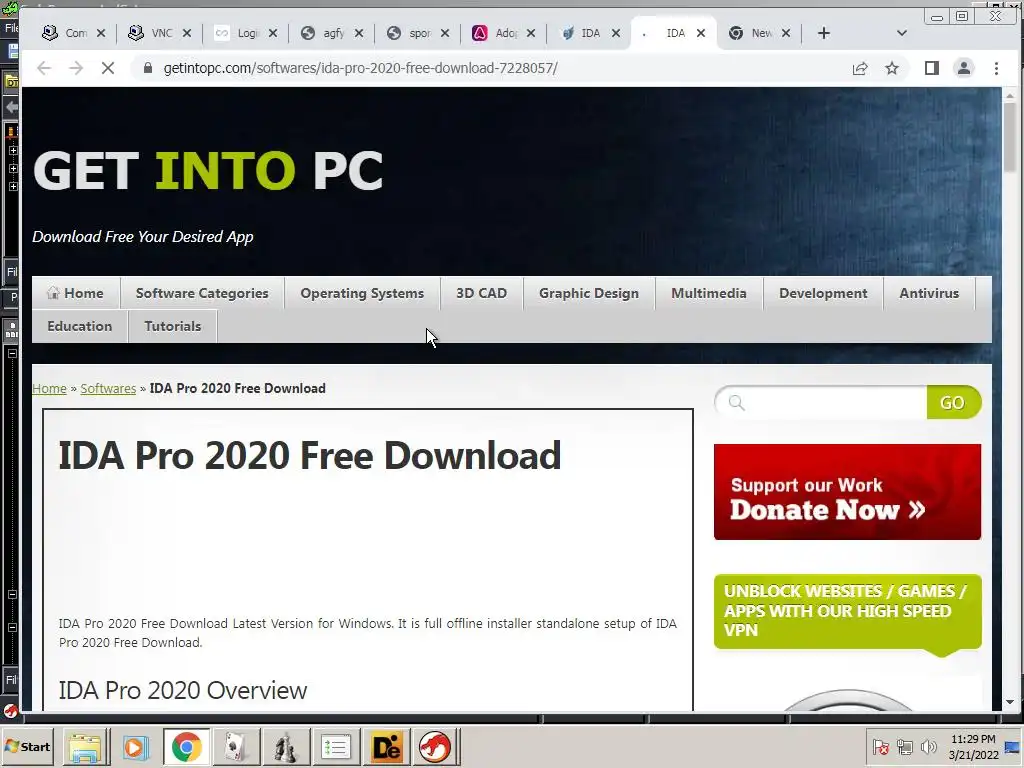This screenshot has height=768, width=1024.
Task: Click the taskbar clock showing 11:29 PM
Action: click(973, 747)
